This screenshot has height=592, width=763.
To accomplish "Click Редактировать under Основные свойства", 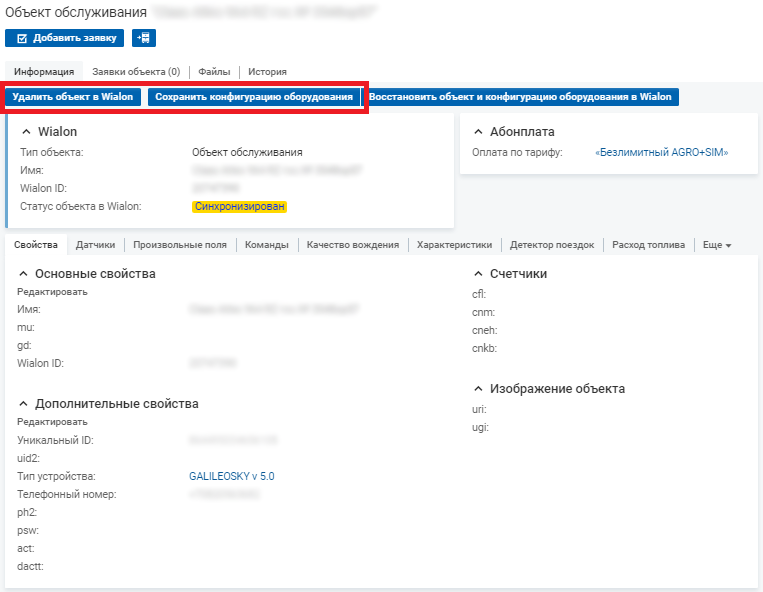I will click(x=52, y=292).
